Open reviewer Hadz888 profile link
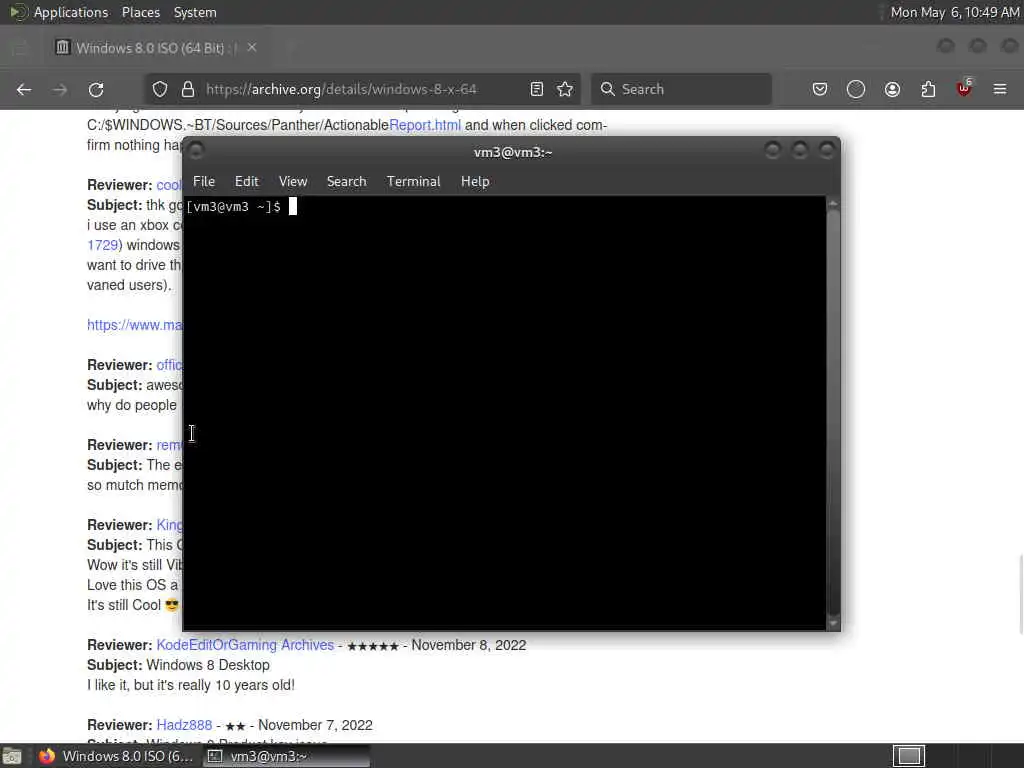1024x768 pixels. pos(184,725)
